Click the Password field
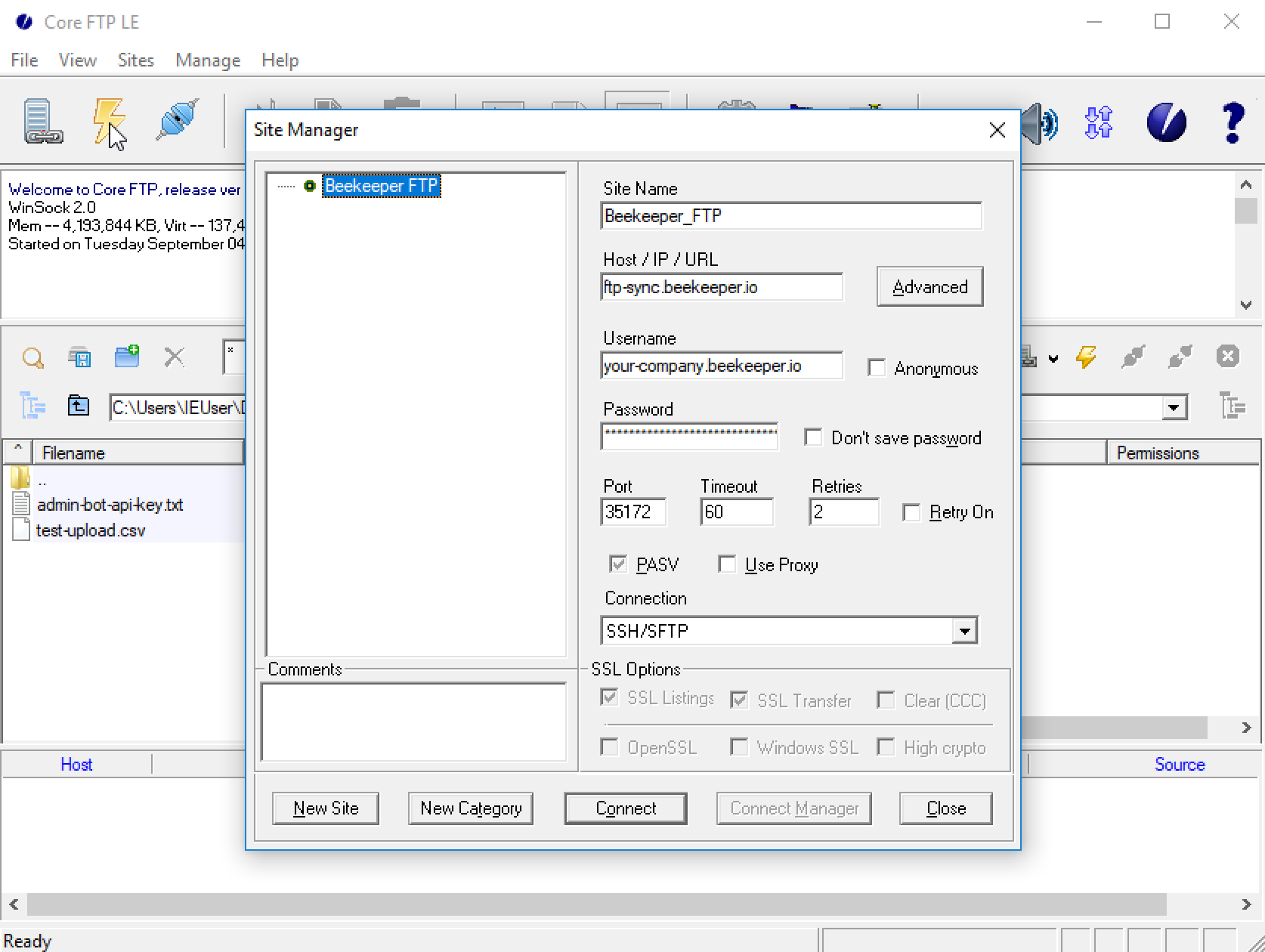This screenshot has height=952, width=1265. (689, 437)
